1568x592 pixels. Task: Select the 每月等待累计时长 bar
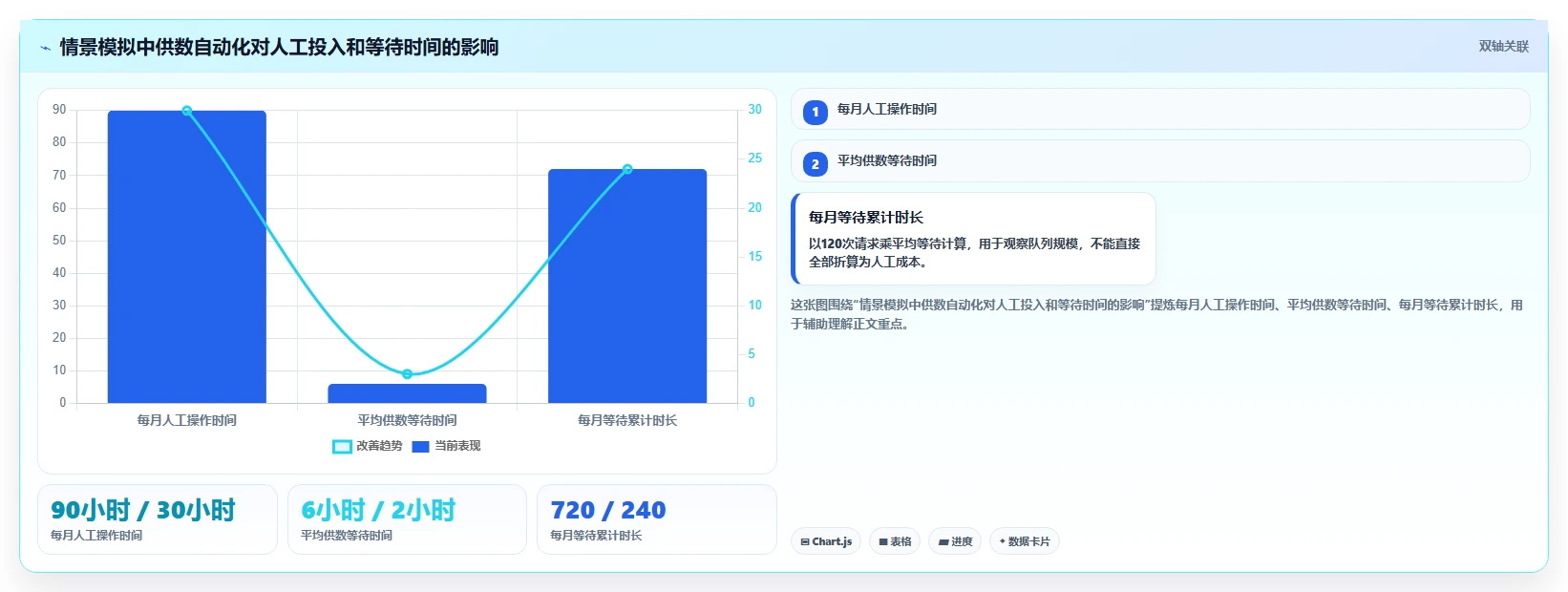pos(627,285)
